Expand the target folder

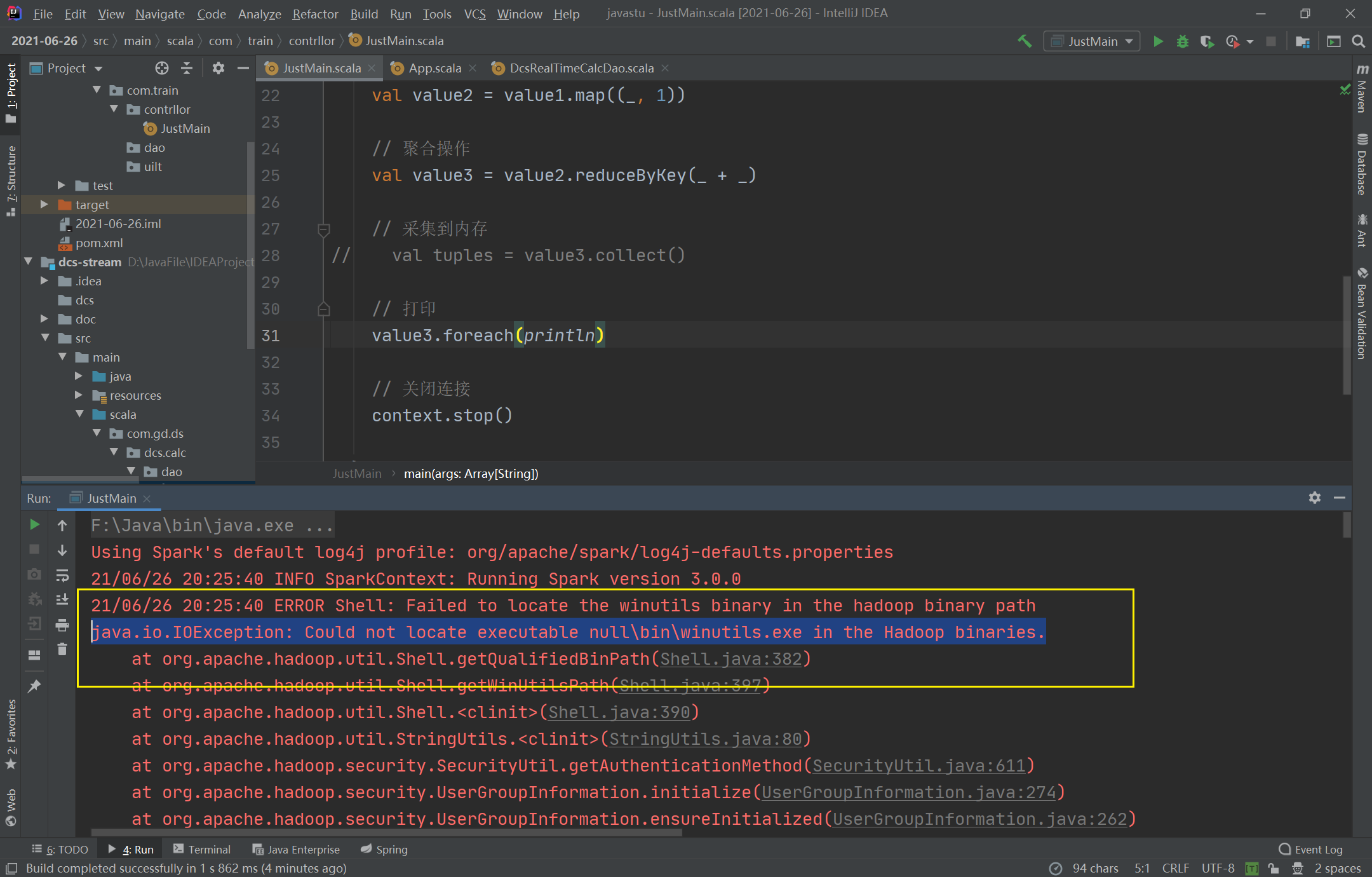tap(44, 205)
